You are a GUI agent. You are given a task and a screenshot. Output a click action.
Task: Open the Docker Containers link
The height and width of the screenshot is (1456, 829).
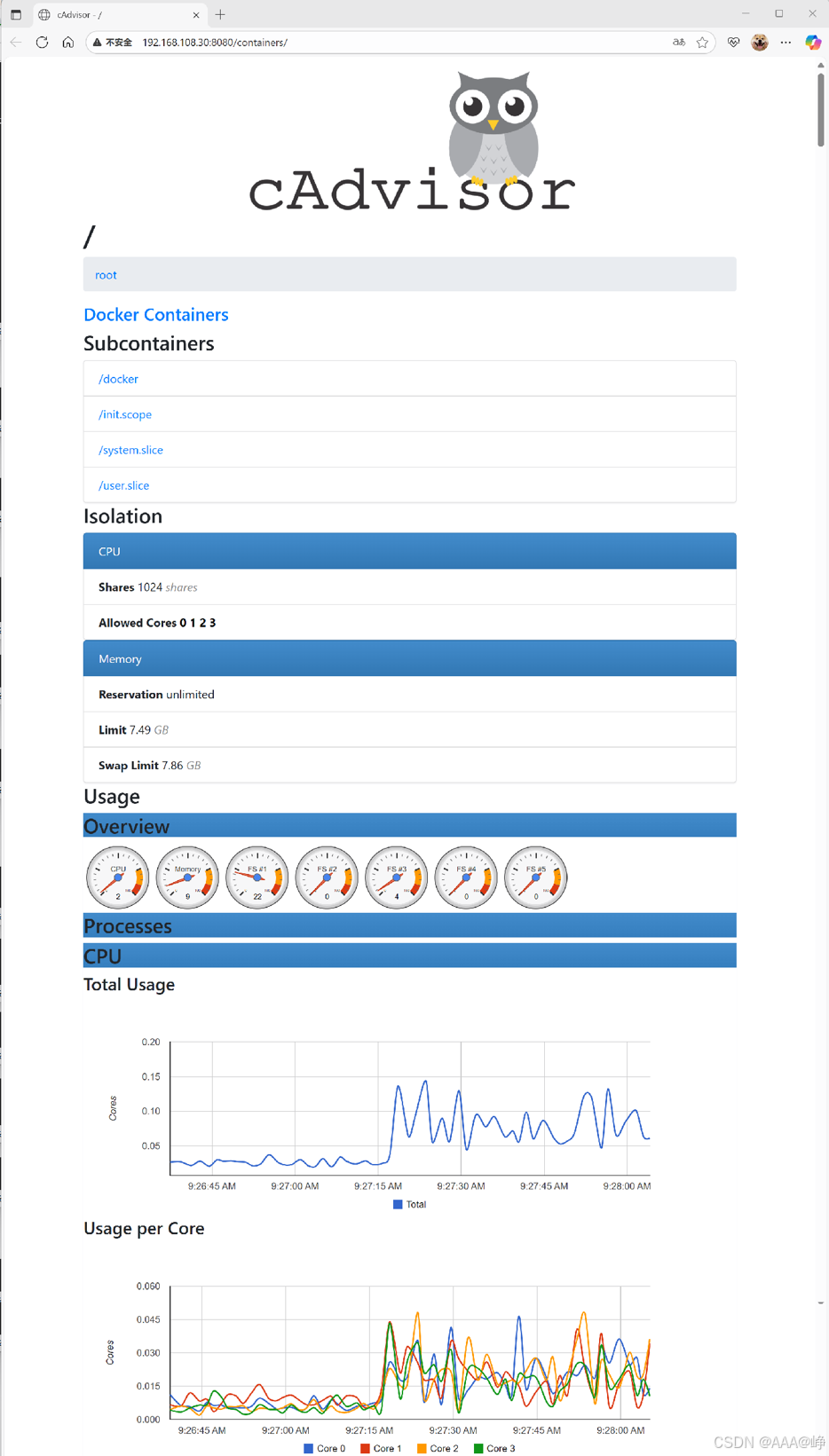coord(156,314)
